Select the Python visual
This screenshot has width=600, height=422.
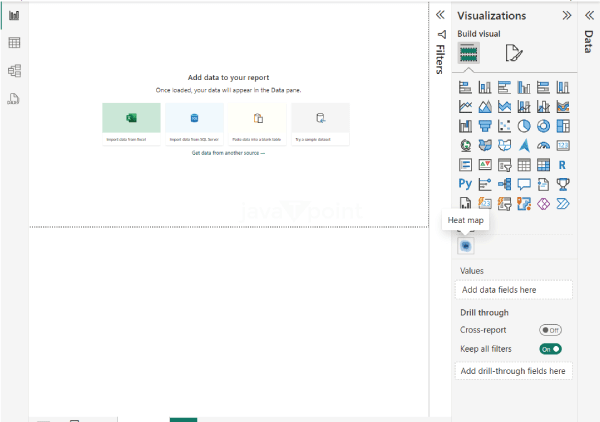(465, 184)
